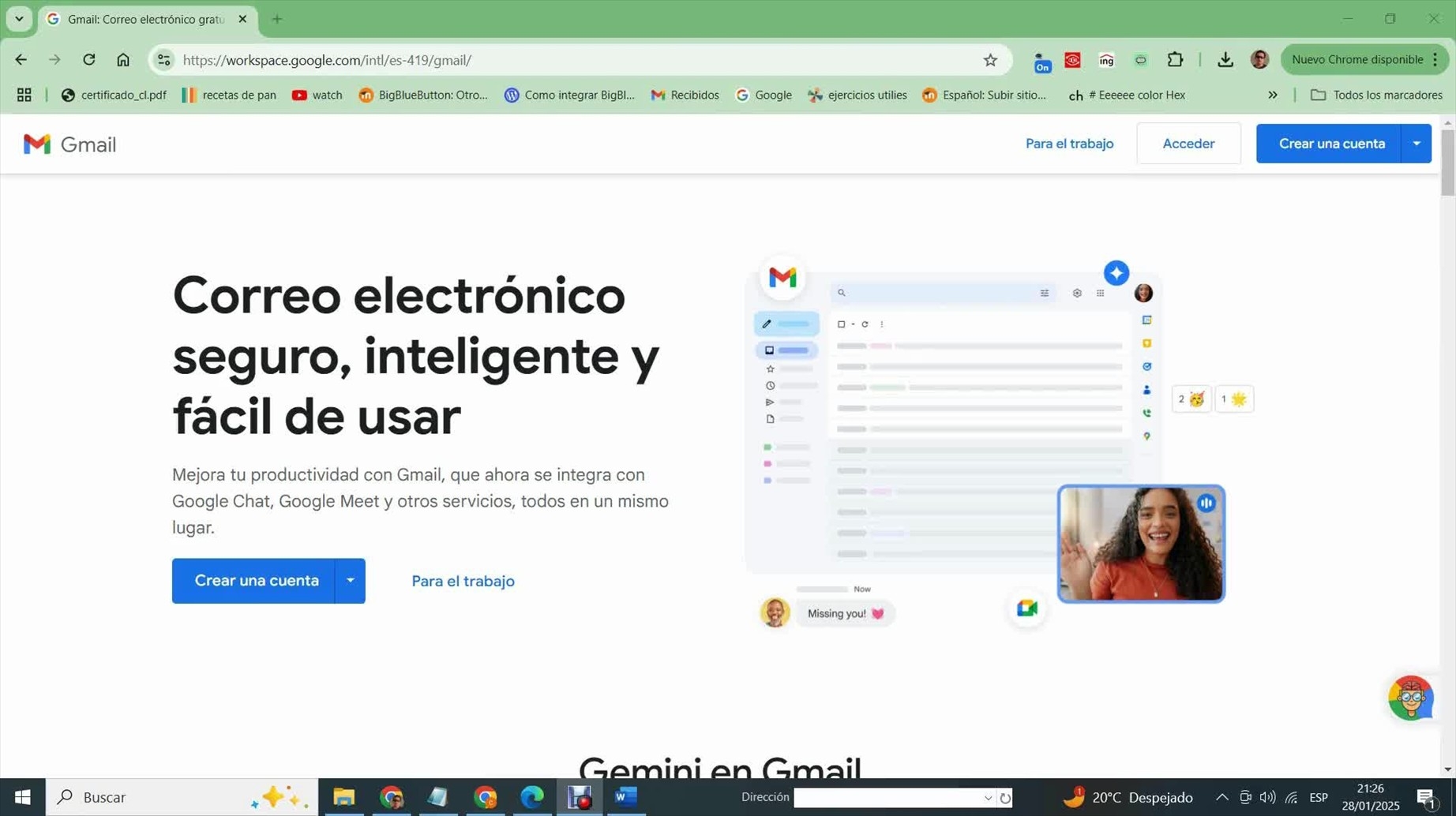This screenshot has height=816, width=1456.
Task: Focus the URL address bar
Action: tap(553, 60)
